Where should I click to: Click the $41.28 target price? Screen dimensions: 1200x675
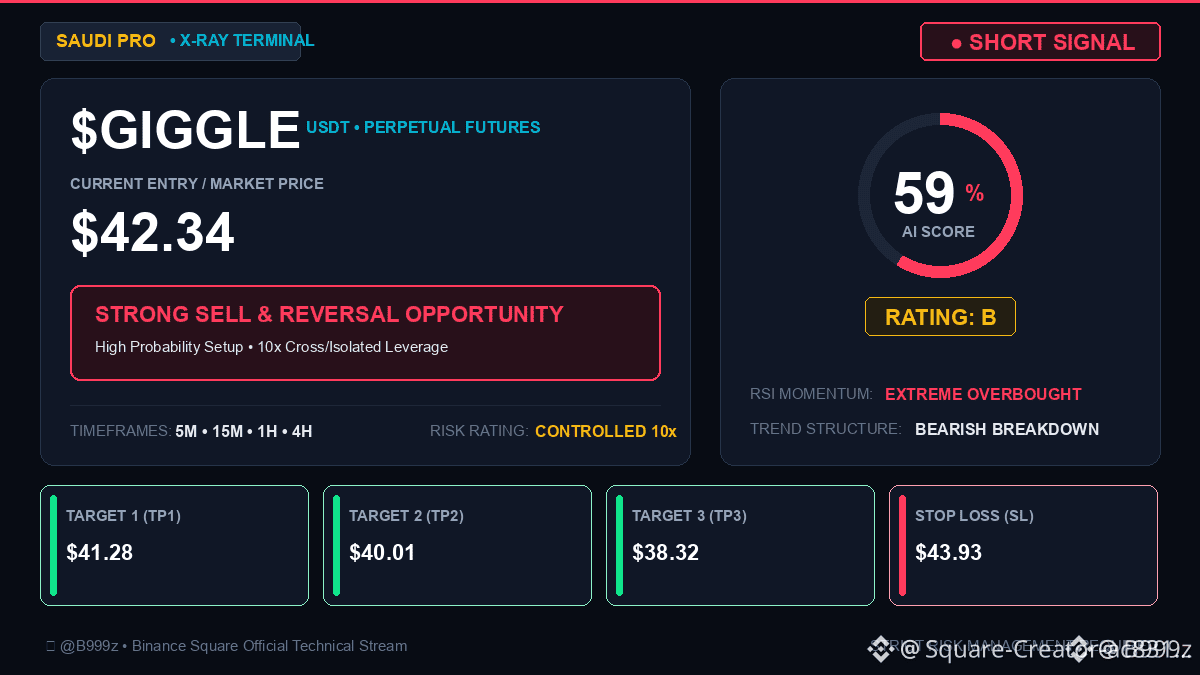99,552
